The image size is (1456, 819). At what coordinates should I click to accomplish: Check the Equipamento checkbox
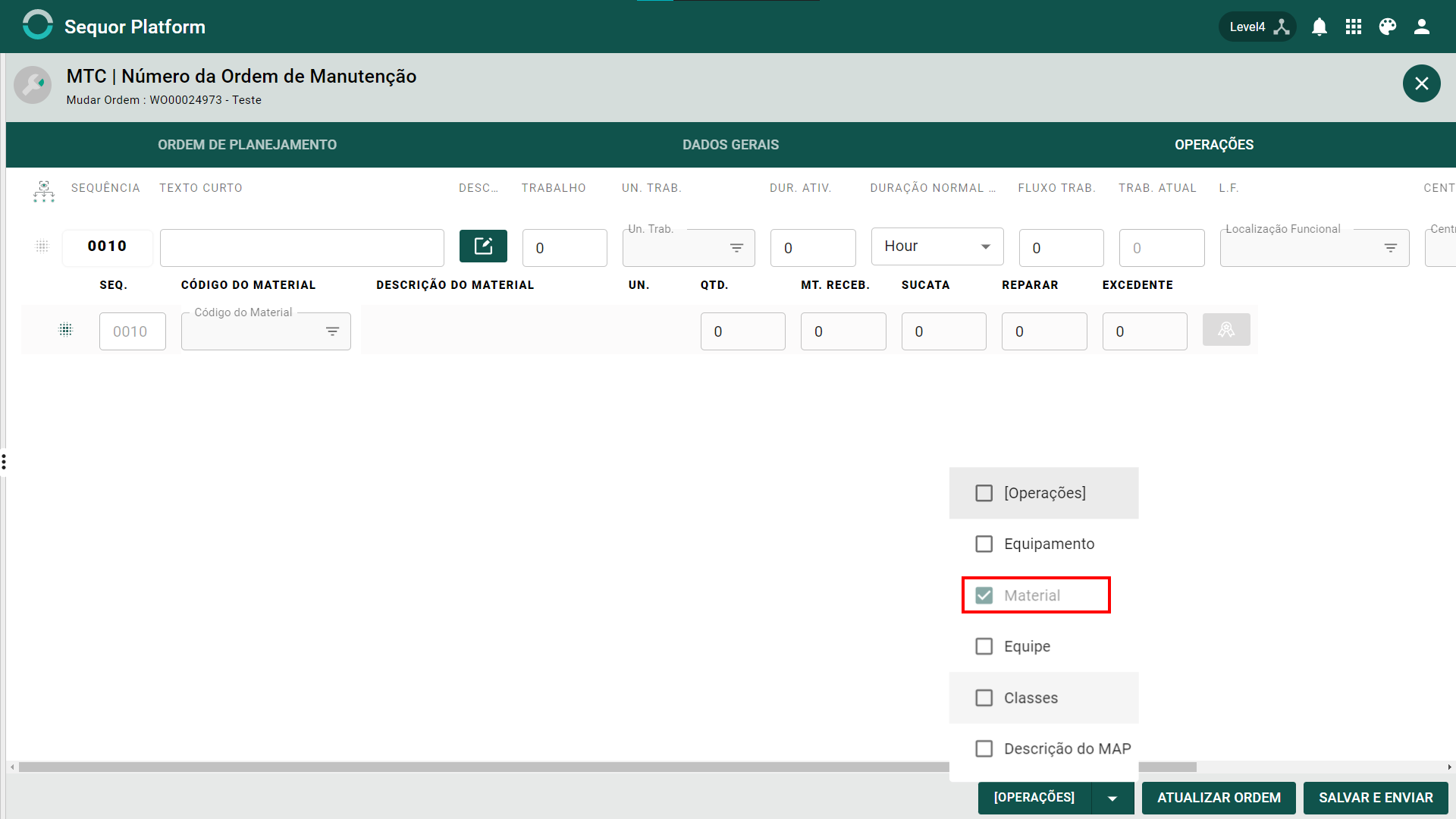point(984,544)
